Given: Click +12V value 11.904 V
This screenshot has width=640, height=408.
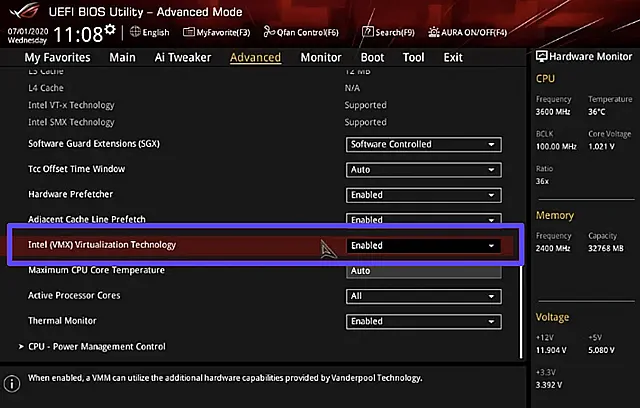Looking at the screenshot, I should (x=551, y=350).
